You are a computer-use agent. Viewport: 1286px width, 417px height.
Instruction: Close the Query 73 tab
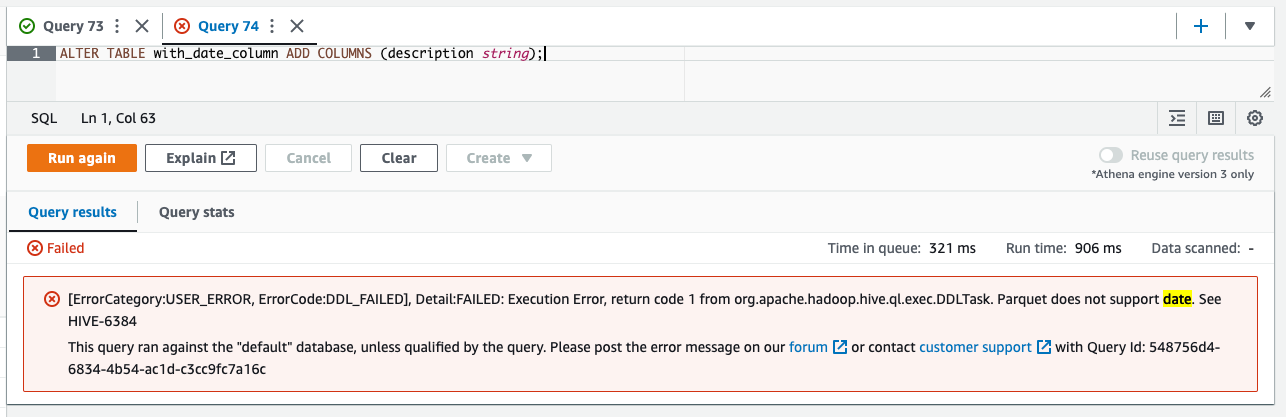[142, 26]
